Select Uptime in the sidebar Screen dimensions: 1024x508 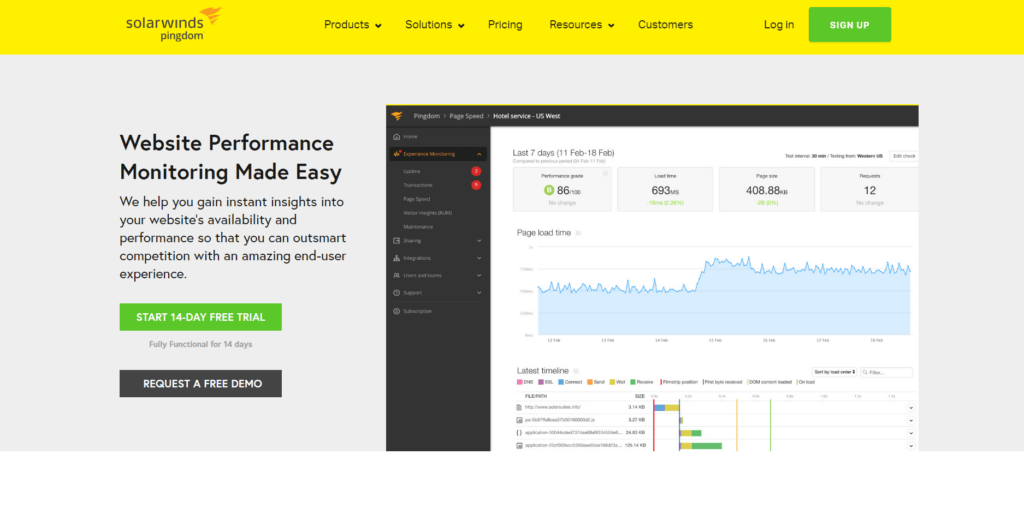click(412, 171)
